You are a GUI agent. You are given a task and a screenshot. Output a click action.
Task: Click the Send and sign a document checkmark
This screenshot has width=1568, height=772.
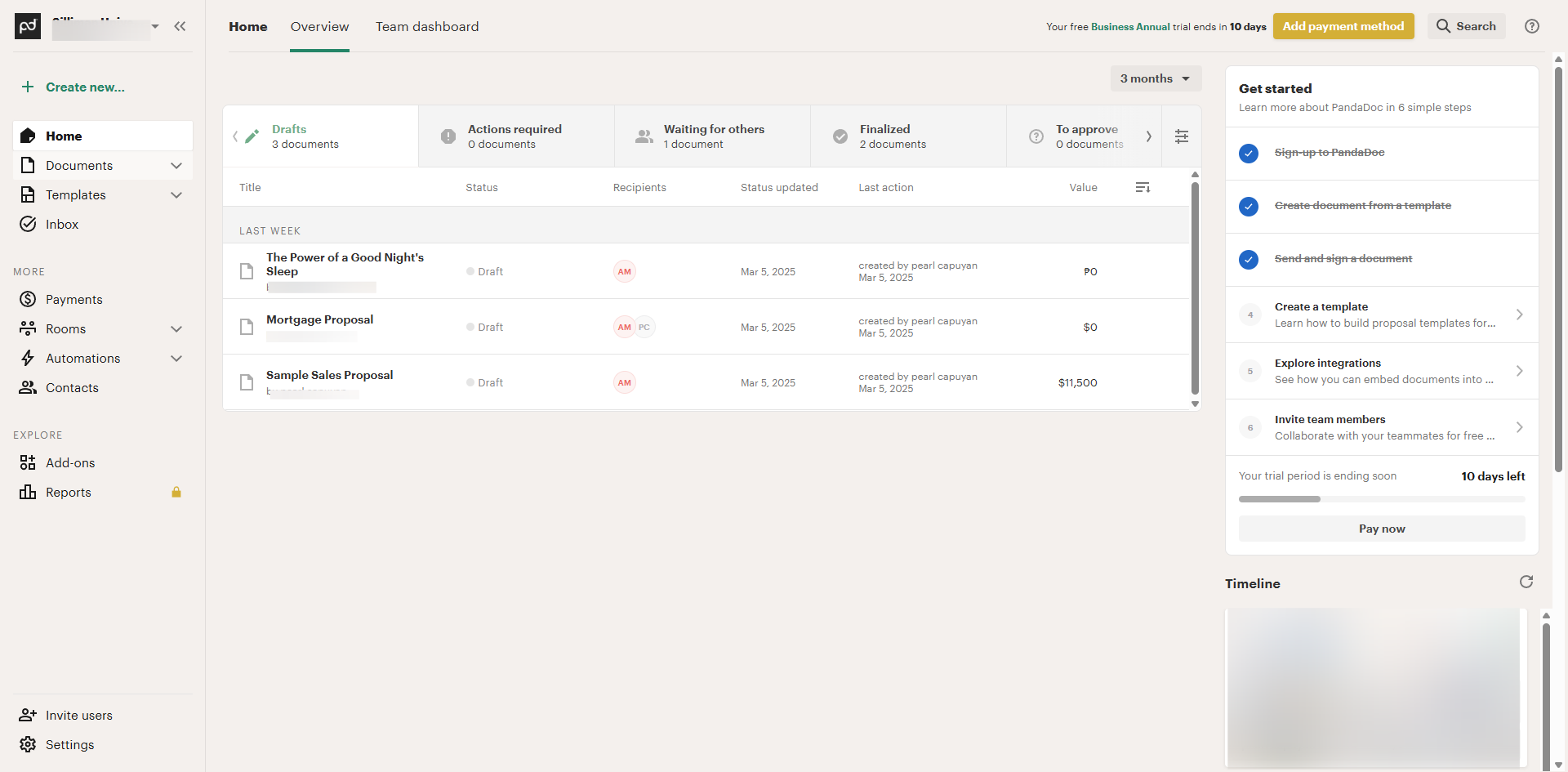[1248, 259]
